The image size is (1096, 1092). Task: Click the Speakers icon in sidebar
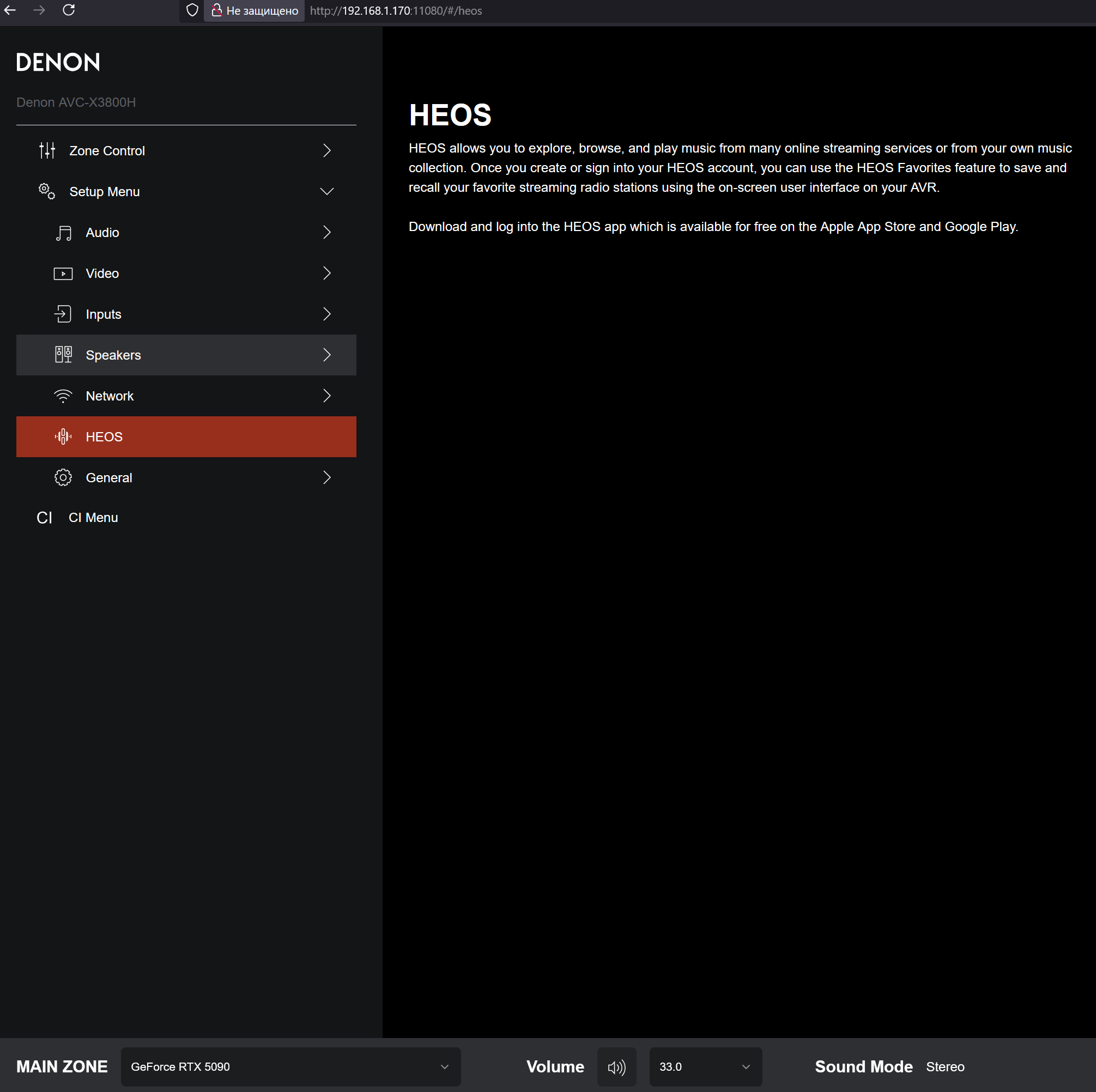[x=63, y=355]
